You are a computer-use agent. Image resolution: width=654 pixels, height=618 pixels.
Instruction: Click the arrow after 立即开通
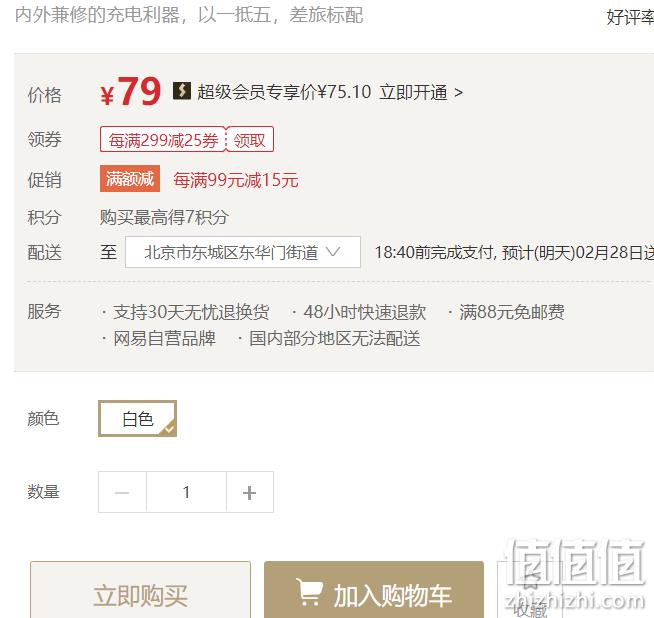(458, 93)
